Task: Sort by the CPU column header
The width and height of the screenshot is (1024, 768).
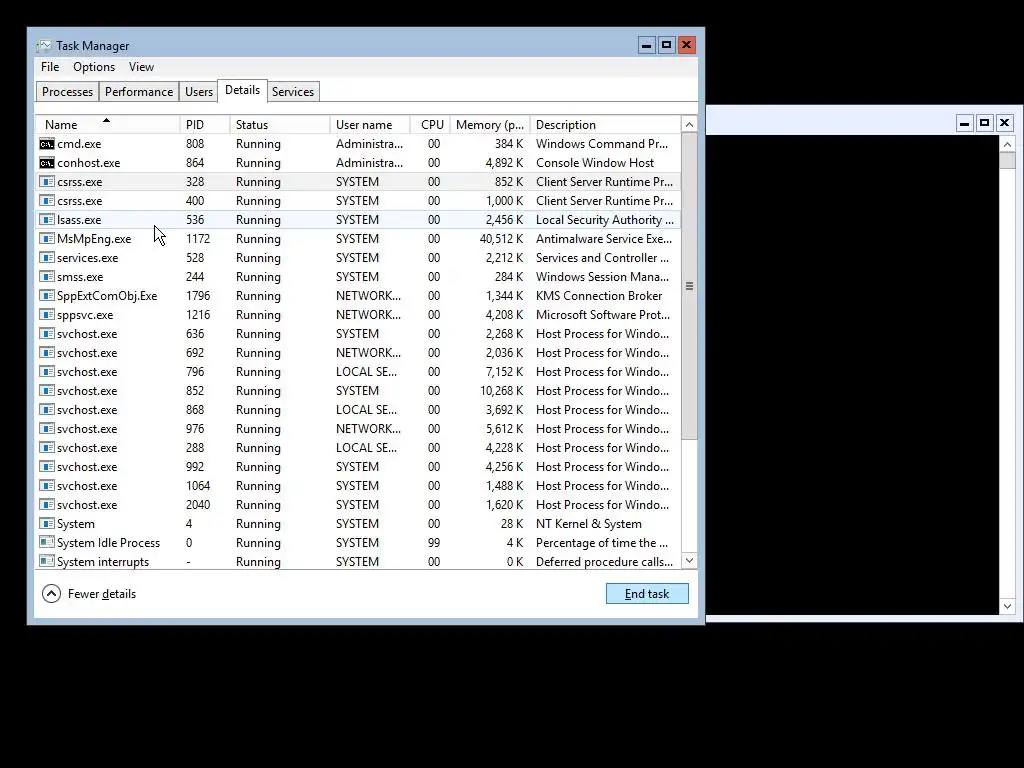Action: [x=430, y=124]
